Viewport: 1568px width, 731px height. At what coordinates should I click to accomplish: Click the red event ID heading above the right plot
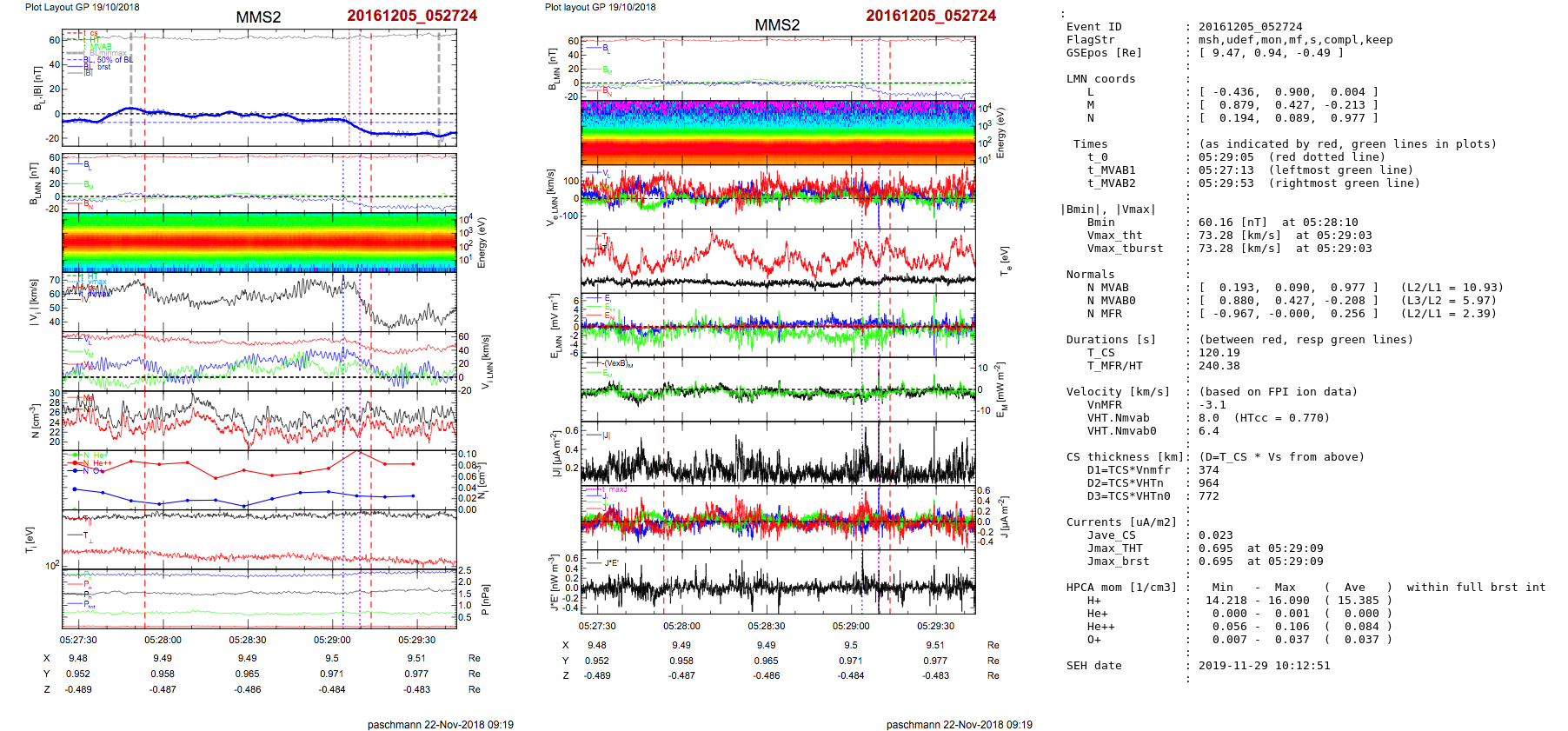(x=931, y=16)
